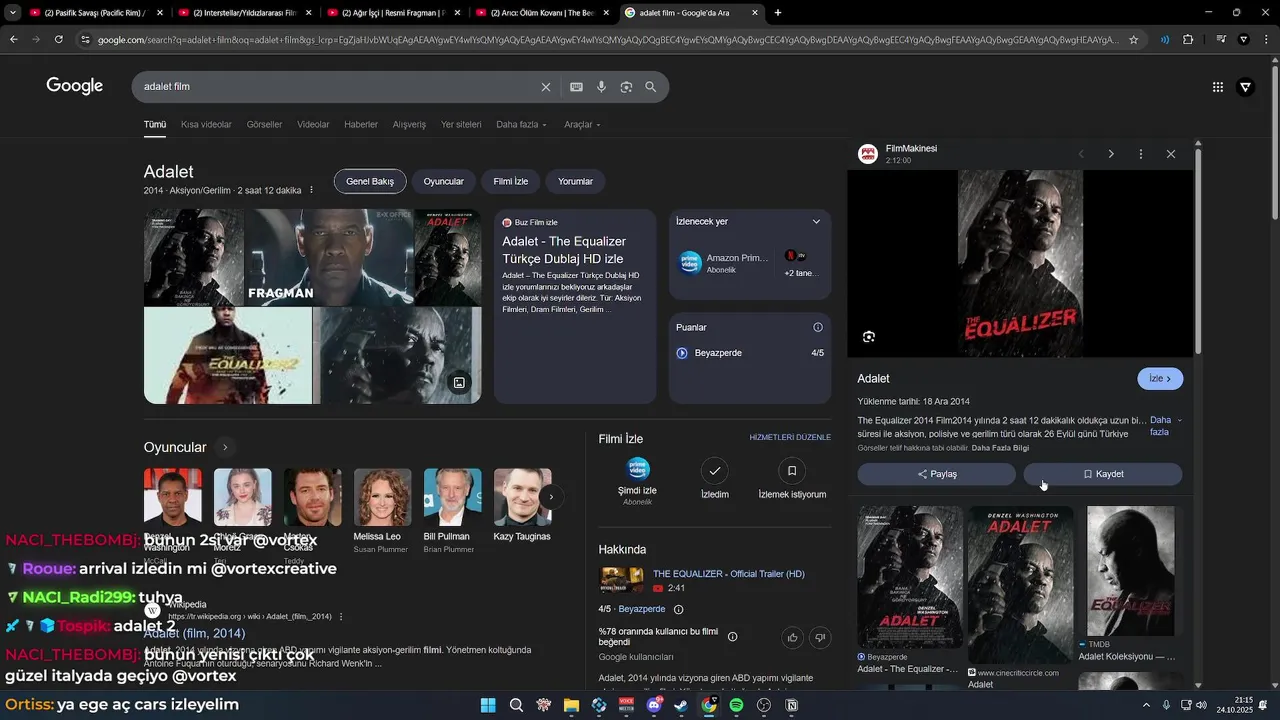Open Notion from the taskbar

click(792, 705)
